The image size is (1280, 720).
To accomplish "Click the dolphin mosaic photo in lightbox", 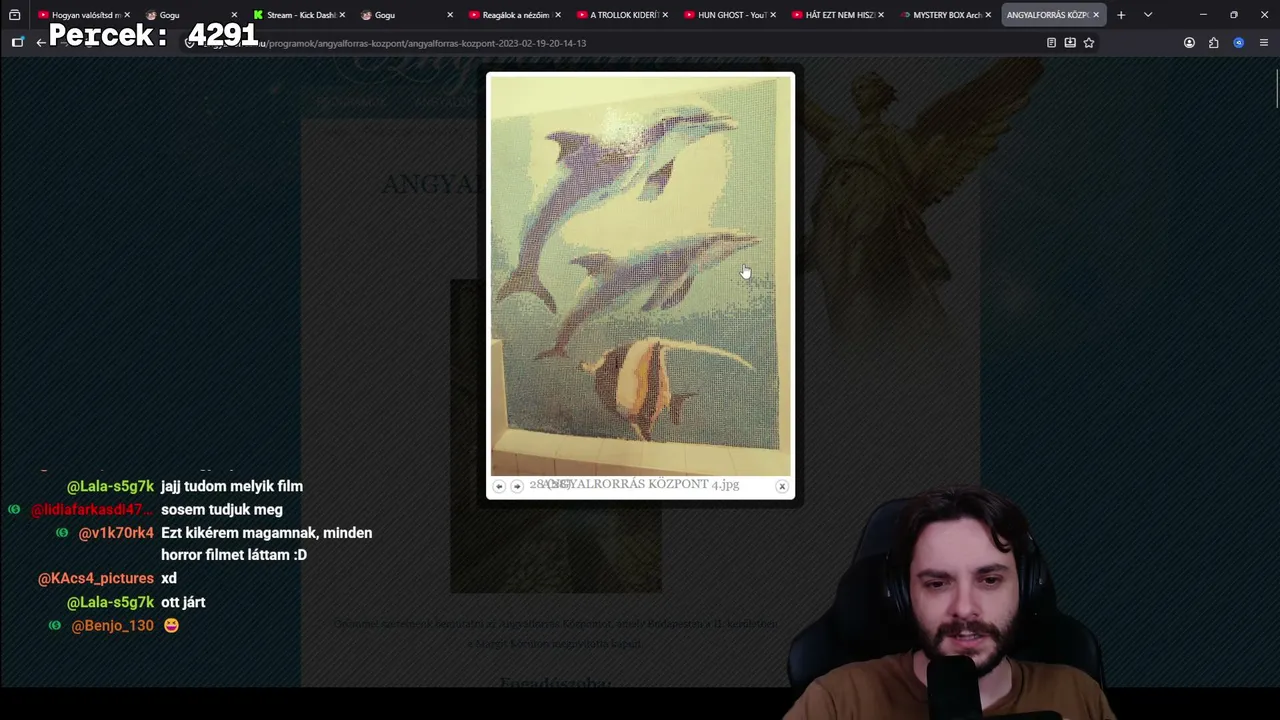I will coord(640,276).
